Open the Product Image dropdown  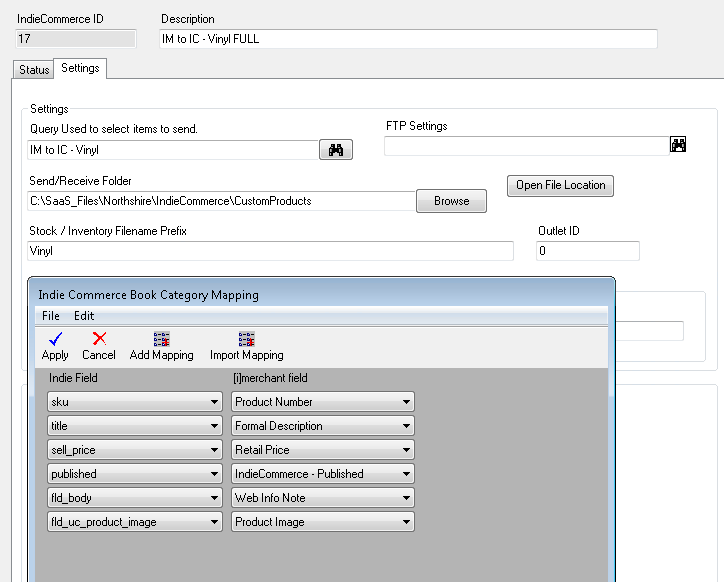pyautogui.click(x=323, y=522)
